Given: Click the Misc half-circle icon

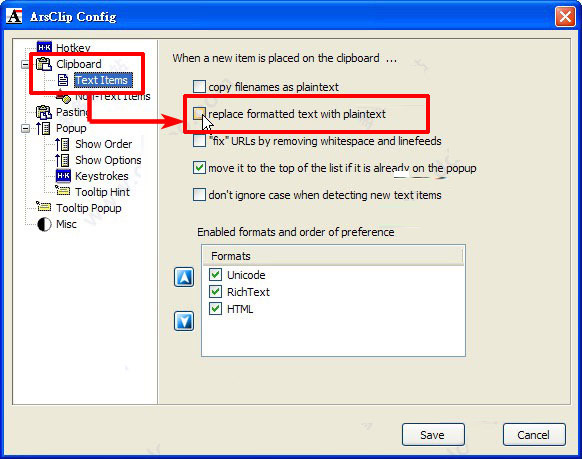Looking at the screenshot, I should pos(44,224).
